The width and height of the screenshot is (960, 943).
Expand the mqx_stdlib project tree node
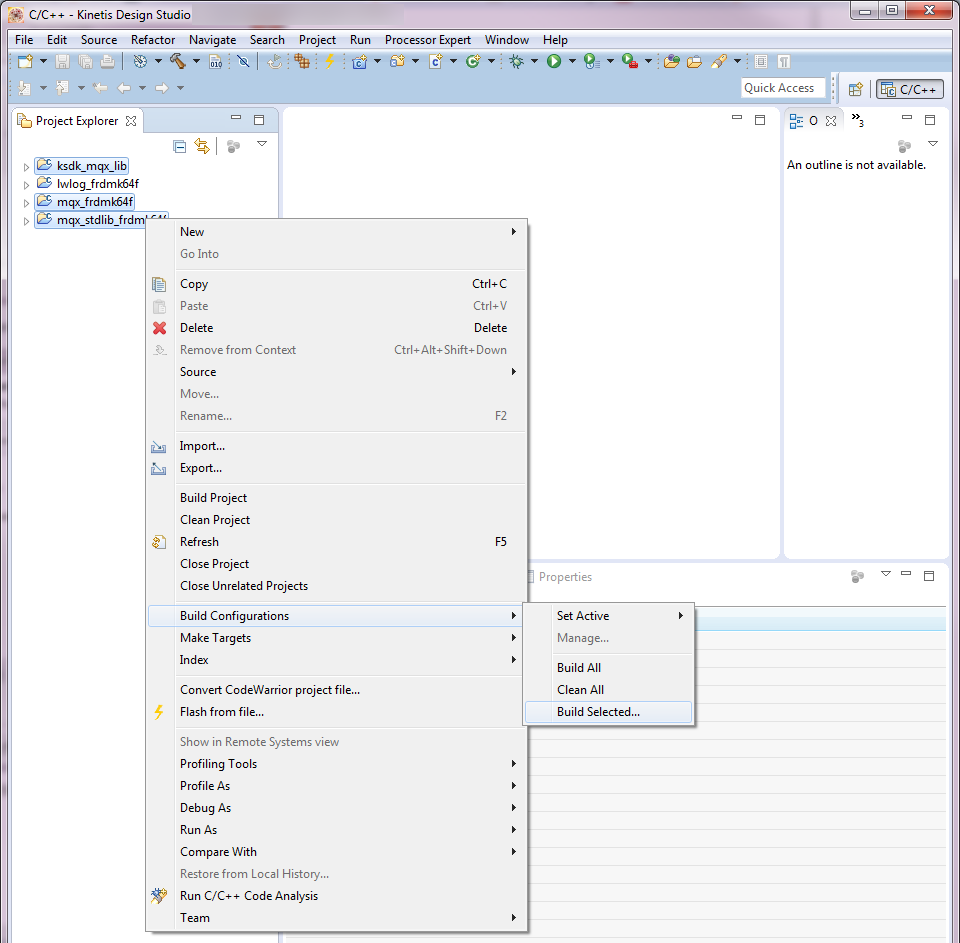[26, 221]
